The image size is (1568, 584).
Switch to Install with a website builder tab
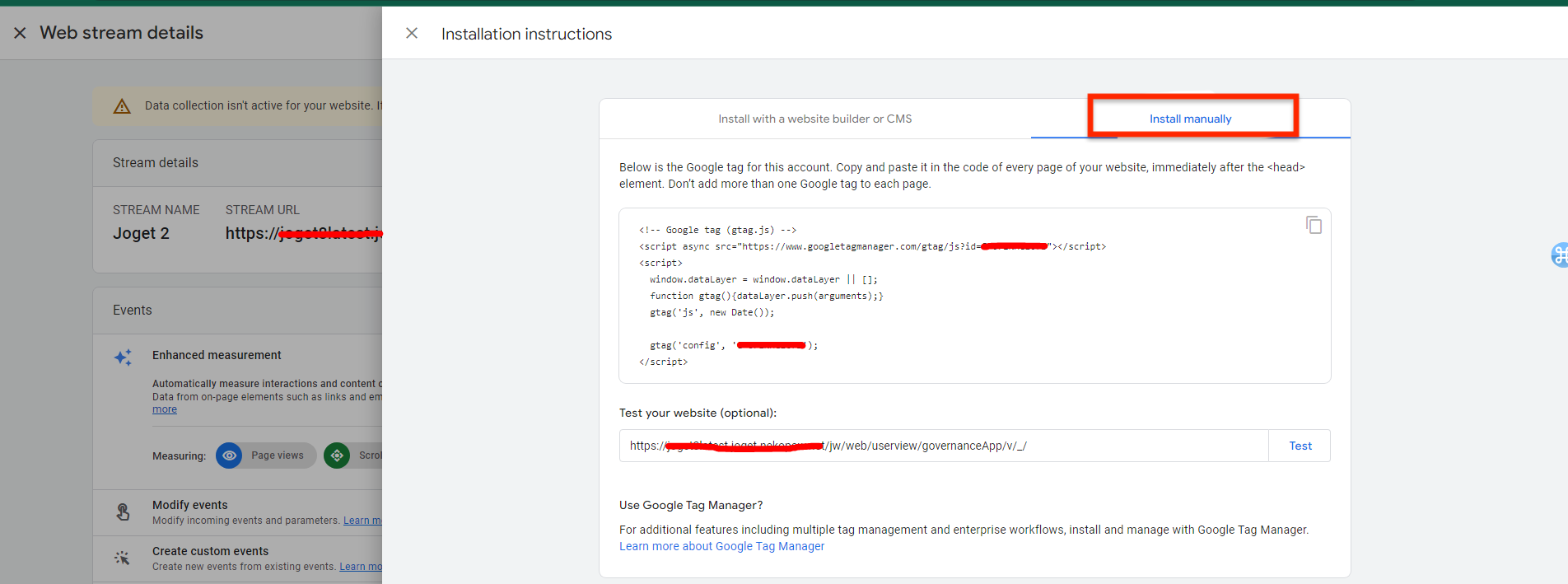[x=814, y=119]
